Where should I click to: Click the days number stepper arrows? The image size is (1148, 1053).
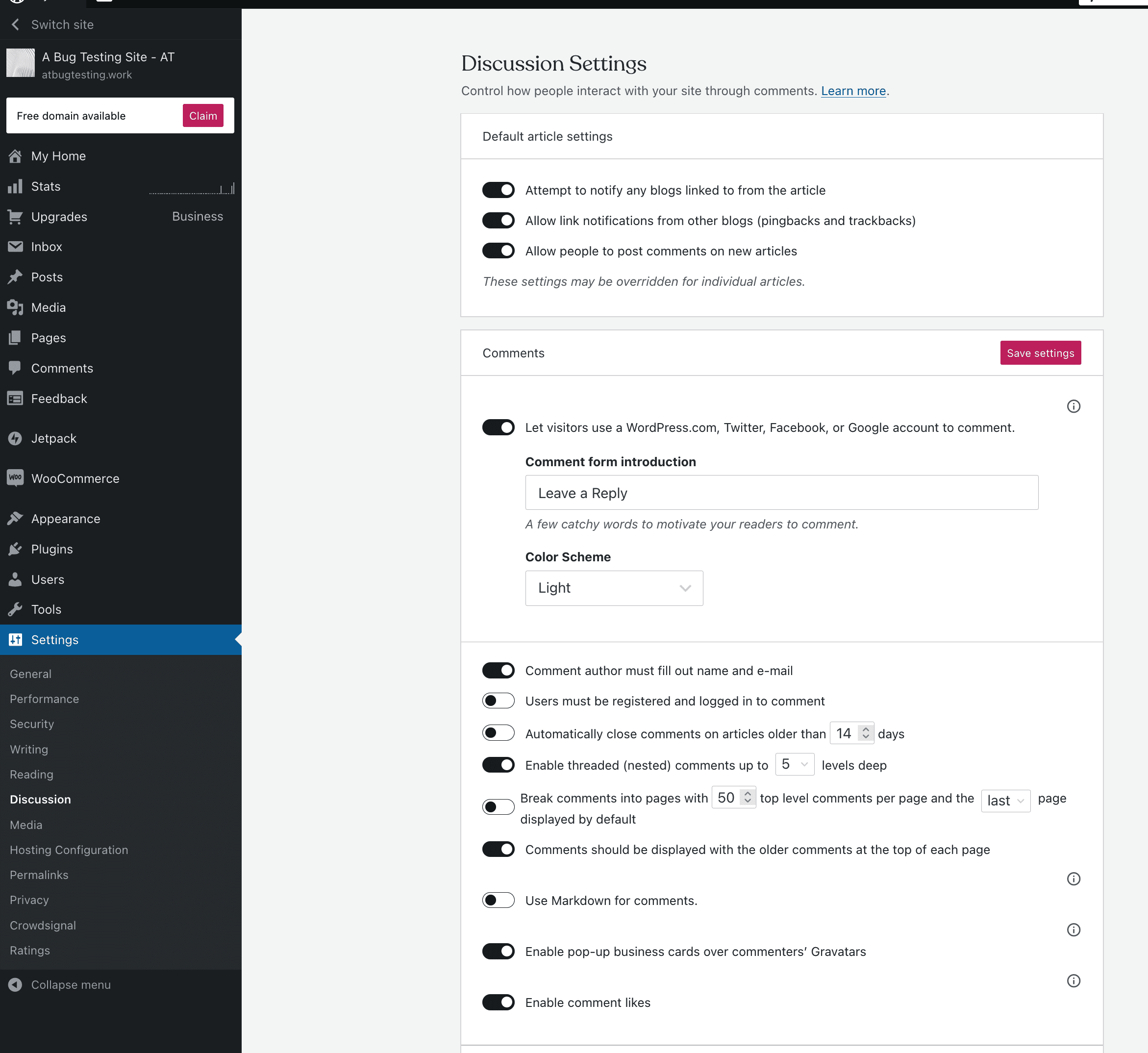tap(866, 733)
